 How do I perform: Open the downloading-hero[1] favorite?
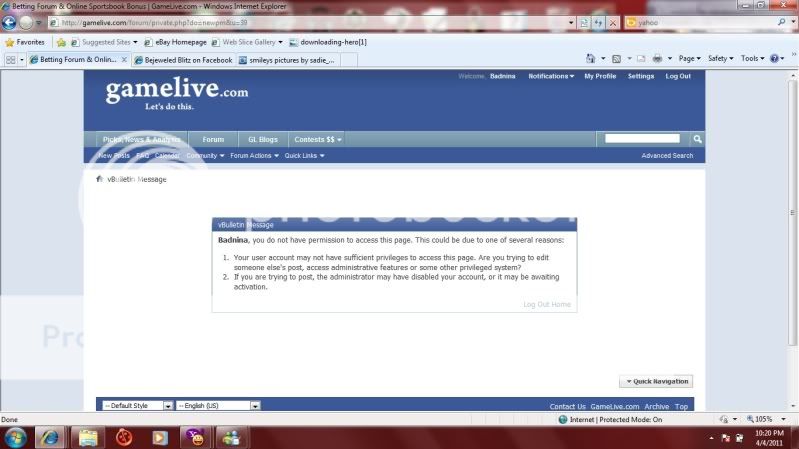pyautogui.click(x=328, y=42)
